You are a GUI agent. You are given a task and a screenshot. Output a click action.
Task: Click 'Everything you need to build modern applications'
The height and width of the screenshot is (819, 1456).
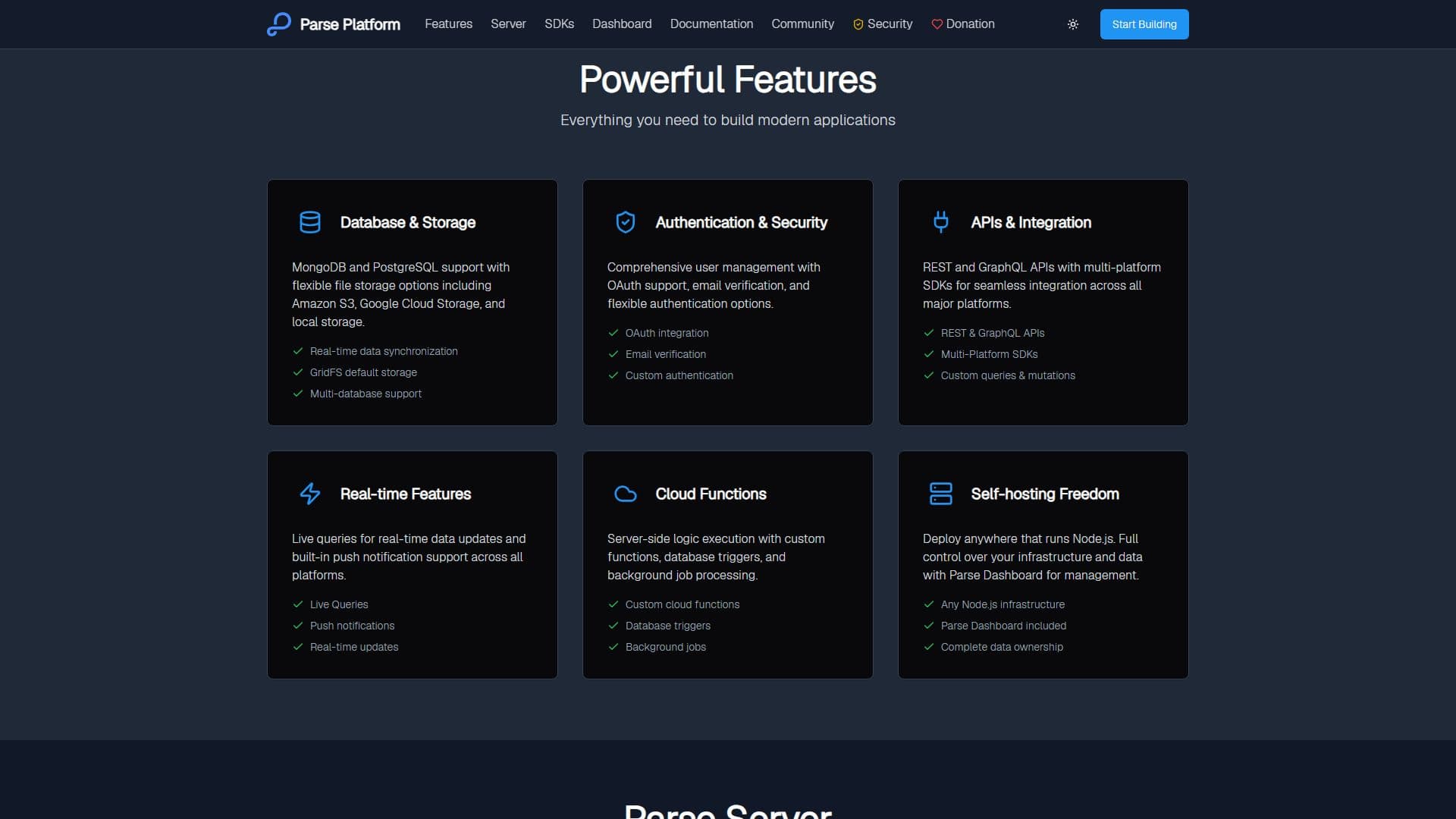tap(728, 120)
